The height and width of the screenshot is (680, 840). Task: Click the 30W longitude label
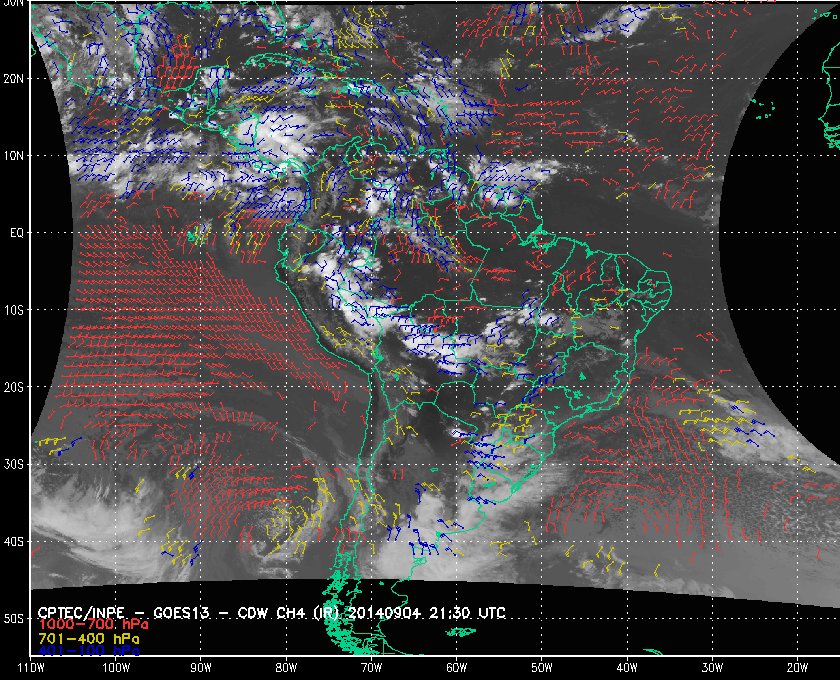point(712,668)
